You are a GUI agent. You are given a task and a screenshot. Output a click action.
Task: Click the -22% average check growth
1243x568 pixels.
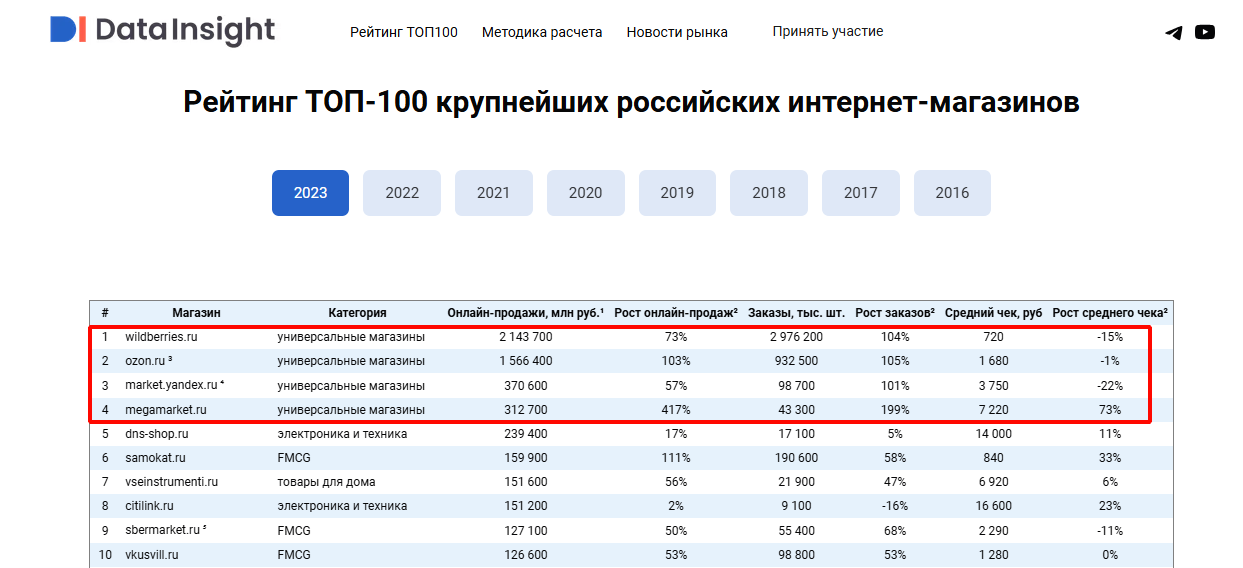[1109, 385]
